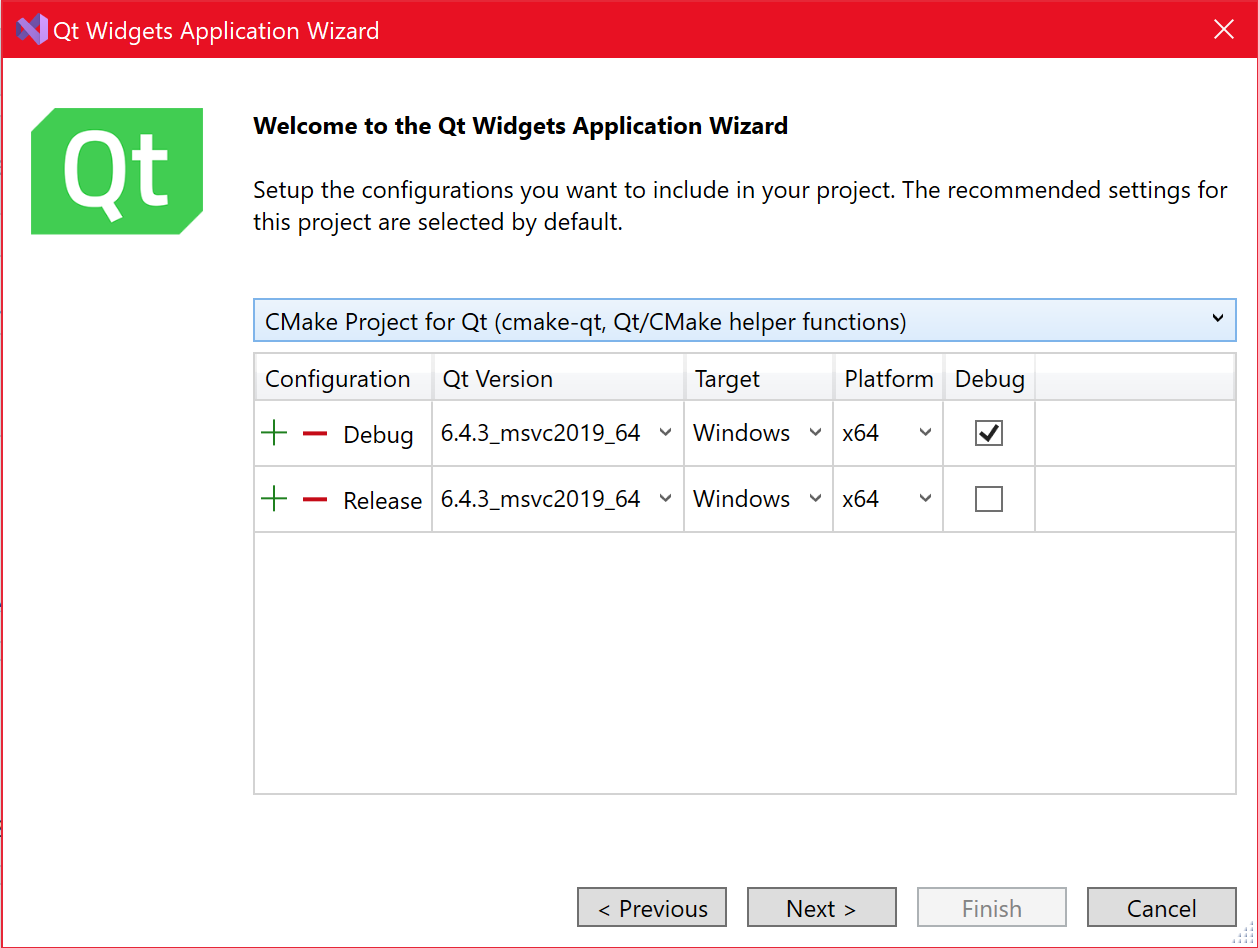Click the Visual Studio icon in the title bar

[30, 29]
